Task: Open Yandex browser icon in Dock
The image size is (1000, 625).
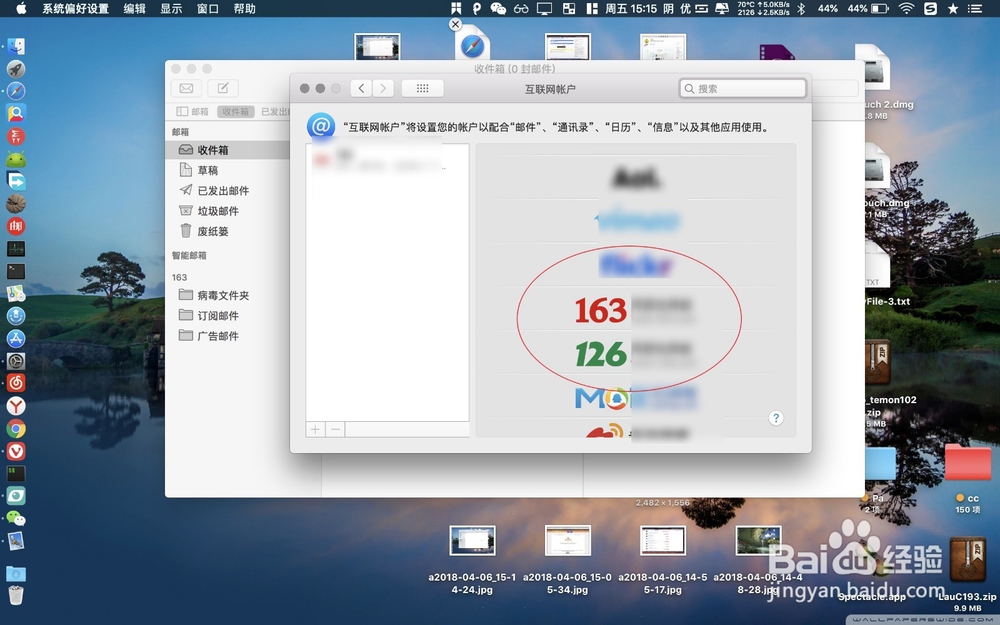Action: (16, 406)
